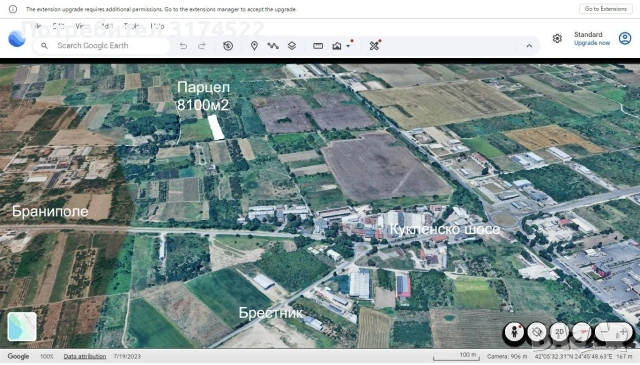Click the 100 m scale bar
This screenshot has width=640, height=365.
[455, 356]
